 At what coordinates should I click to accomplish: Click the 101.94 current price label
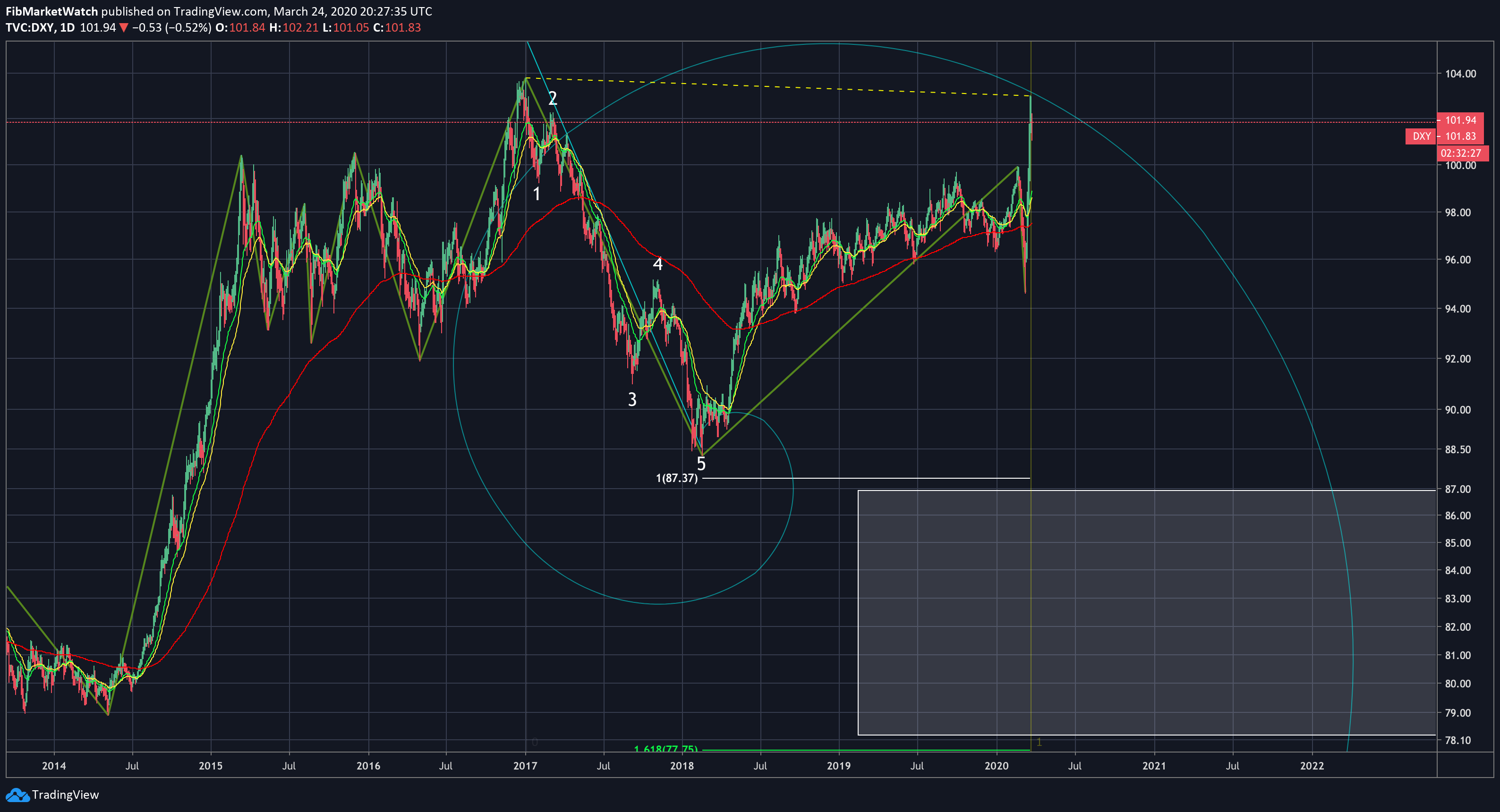[1460, 120]
